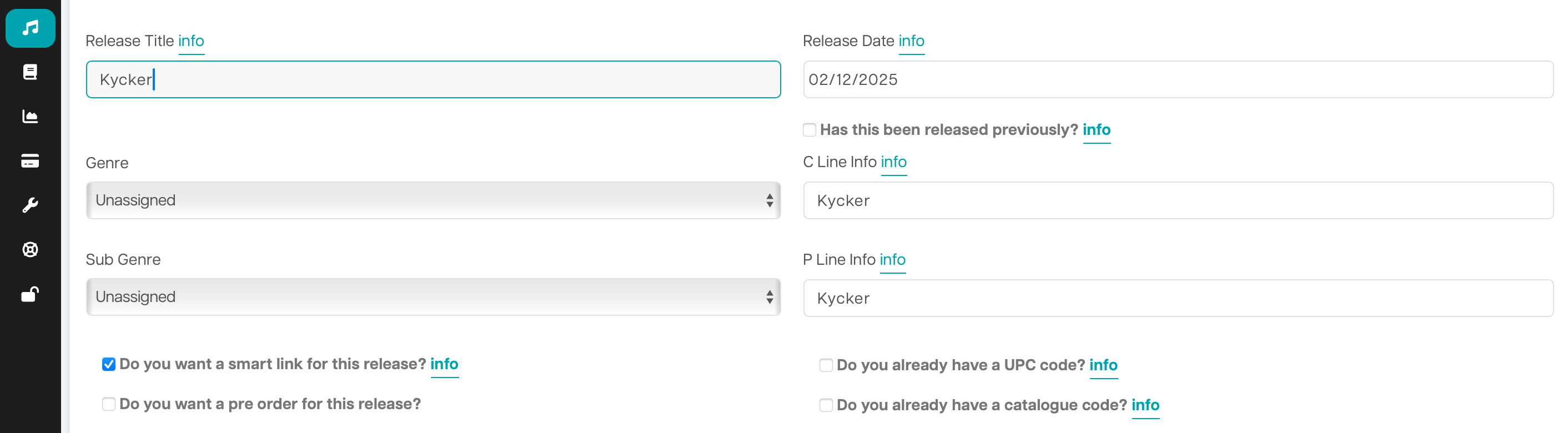Open the book documentation section in sidebar

click(x=30, y=72)
